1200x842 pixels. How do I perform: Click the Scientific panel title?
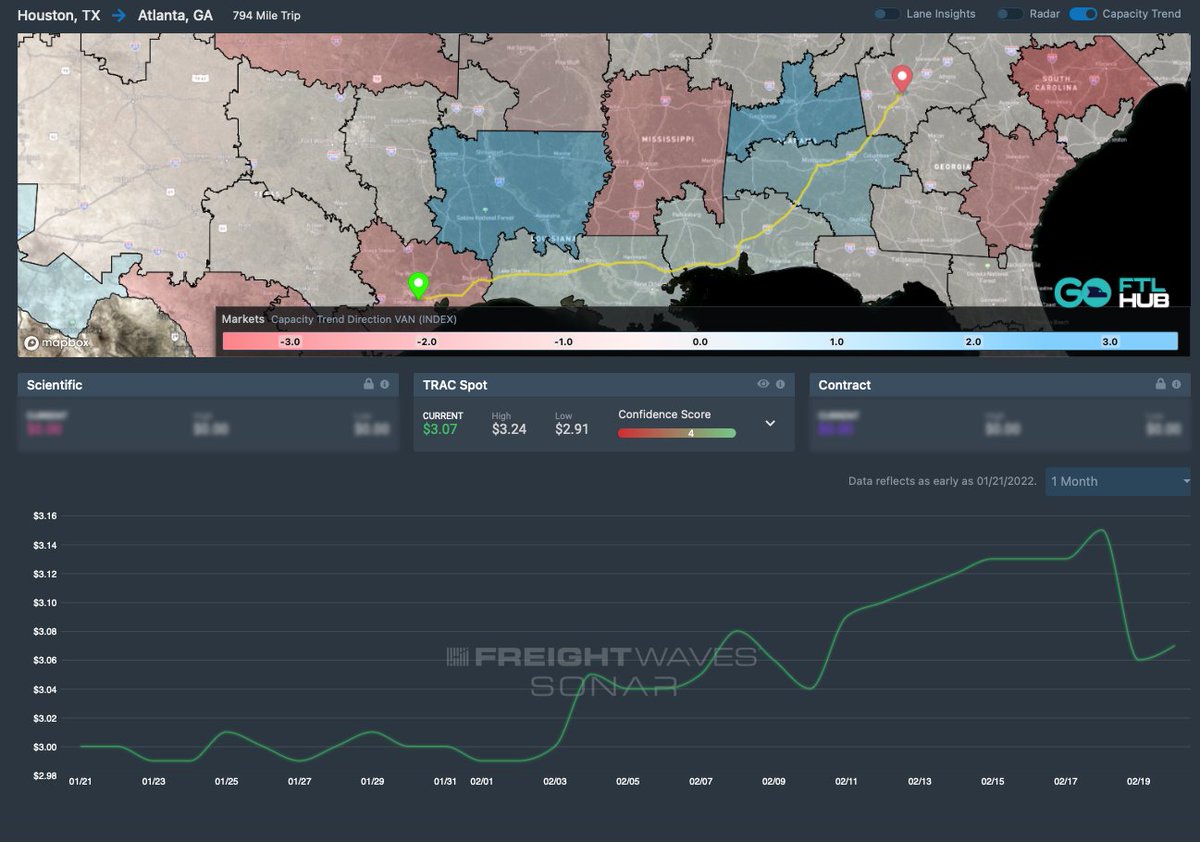click(x=55, y=385)
